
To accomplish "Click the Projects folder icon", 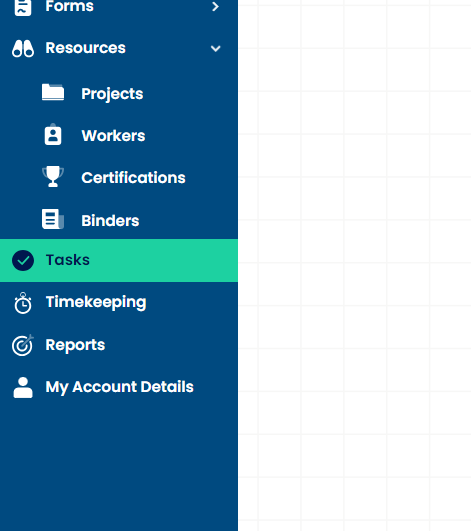I will (x=53, y=92).
